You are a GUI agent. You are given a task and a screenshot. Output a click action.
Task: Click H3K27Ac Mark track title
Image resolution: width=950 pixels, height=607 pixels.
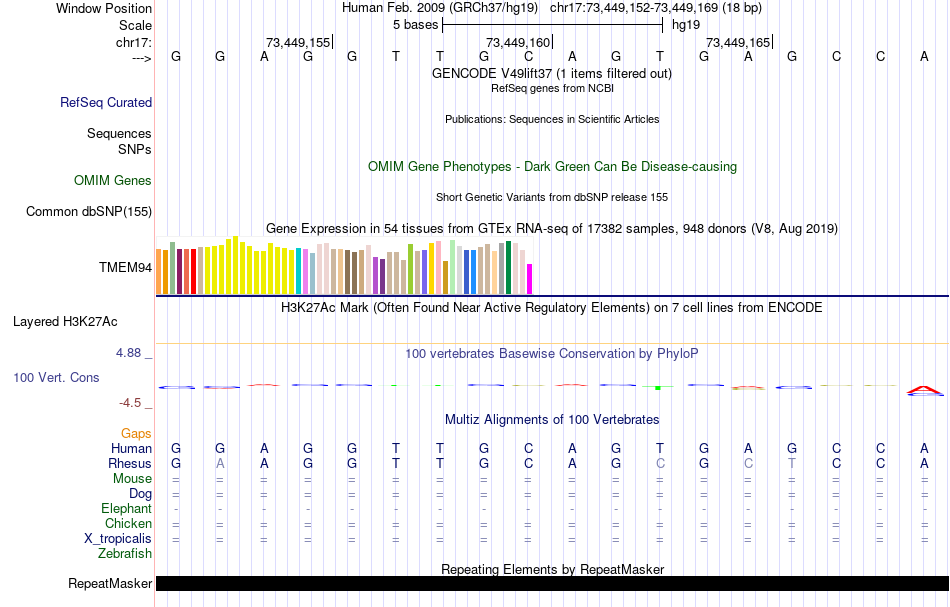coord(552,308)
